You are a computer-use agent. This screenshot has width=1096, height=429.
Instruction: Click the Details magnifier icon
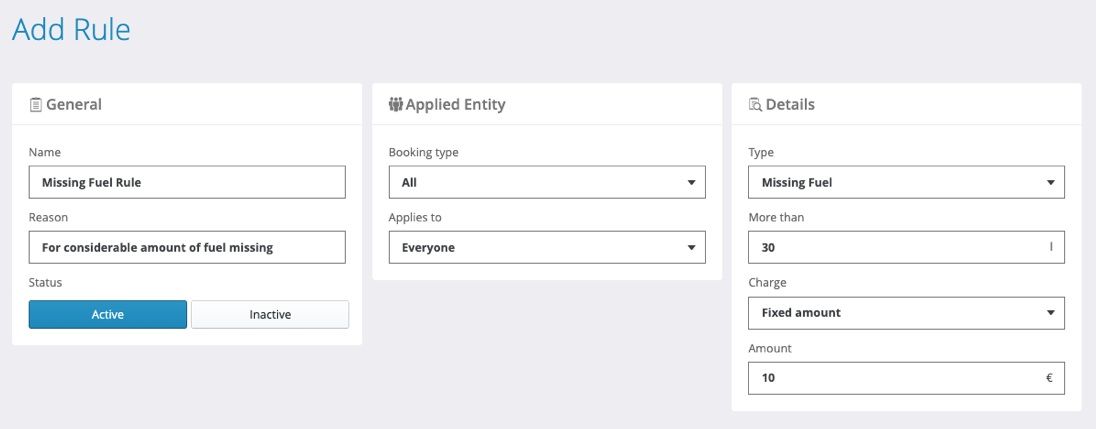755,104
